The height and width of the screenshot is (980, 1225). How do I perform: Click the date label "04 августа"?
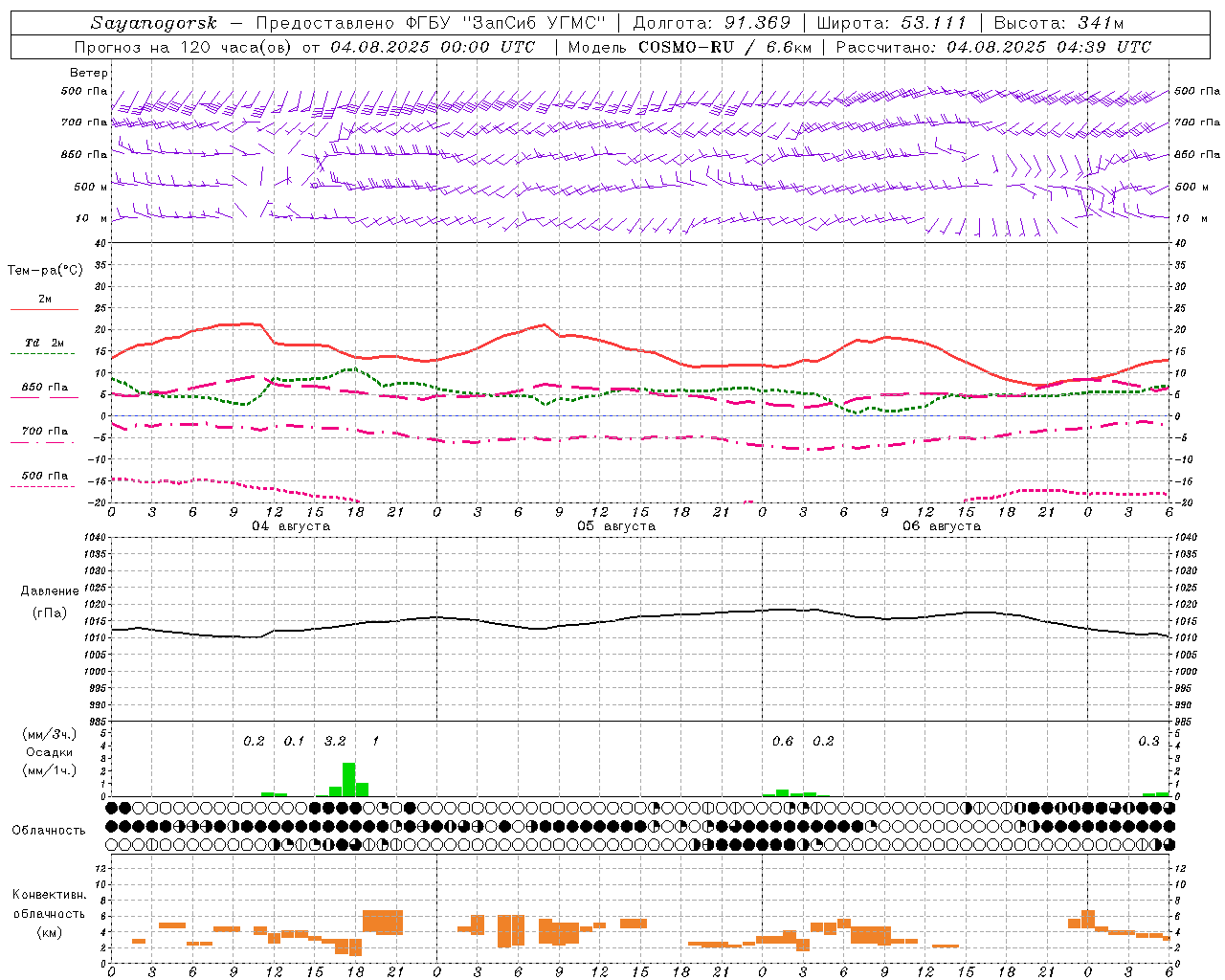[291, 526]
